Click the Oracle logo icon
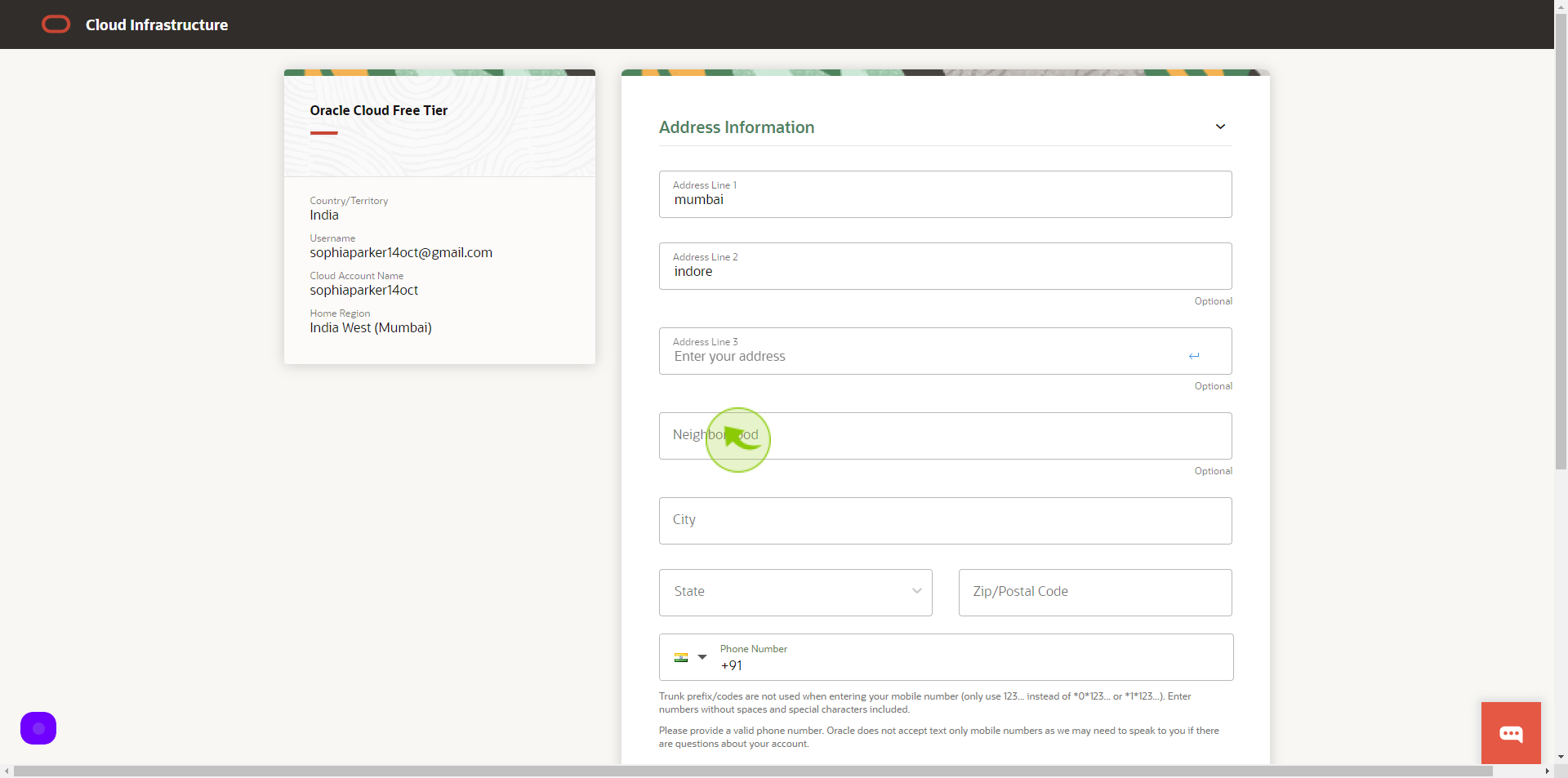Image resolution: width=1568 pixels, height=778 pixels. point(56,24)
